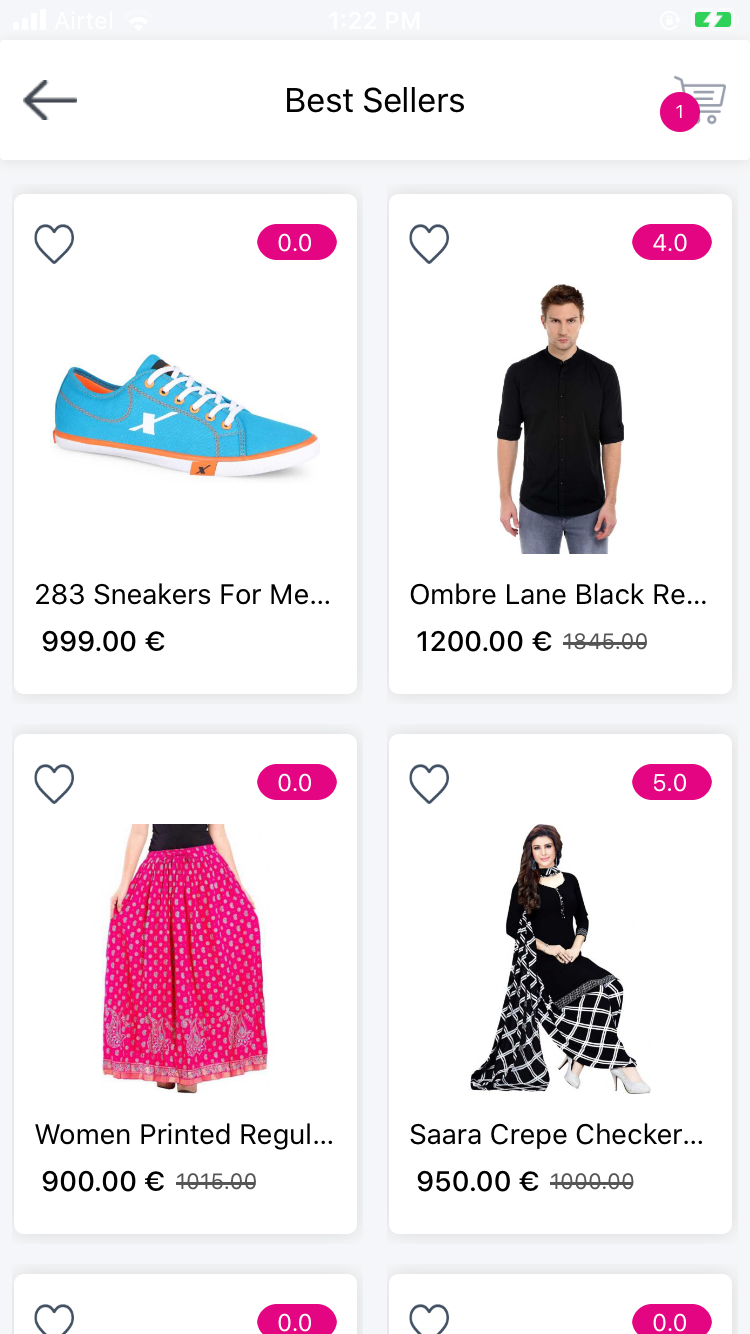Heart the Saara Crepe Checkered item
750x1334 pixels.
430,783
